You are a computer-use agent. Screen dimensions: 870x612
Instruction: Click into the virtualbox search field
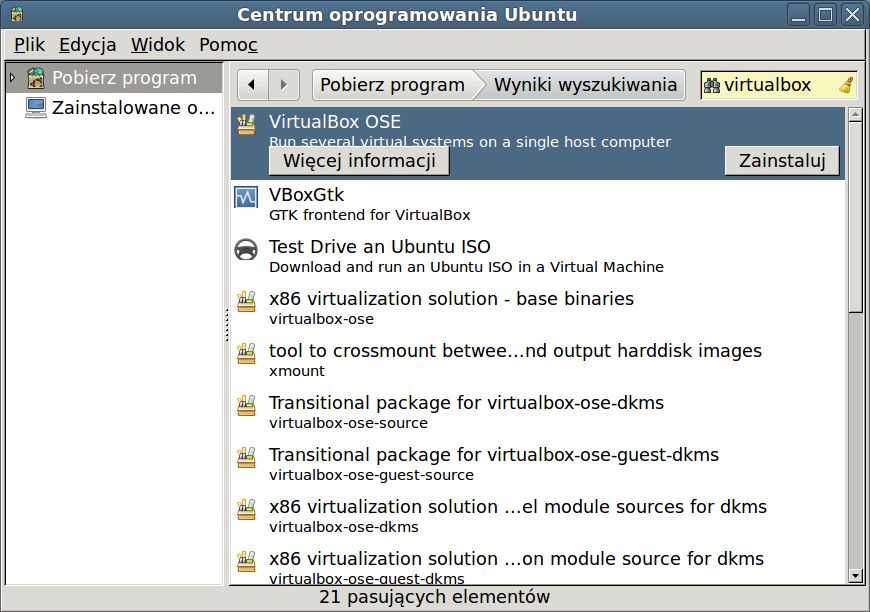pyautogui.click(x=778, y=85)
